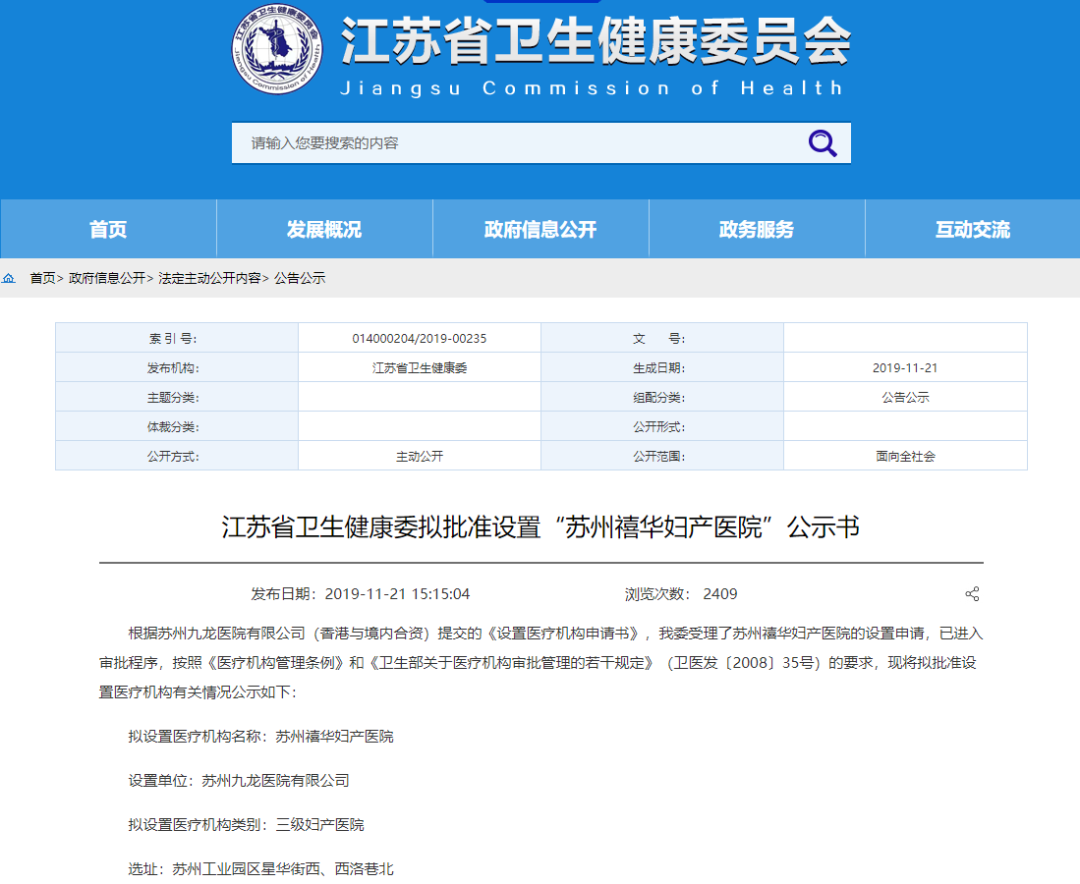Open the share icon beside view count
Screen dimensions: 1080x884
coord(971,594)
